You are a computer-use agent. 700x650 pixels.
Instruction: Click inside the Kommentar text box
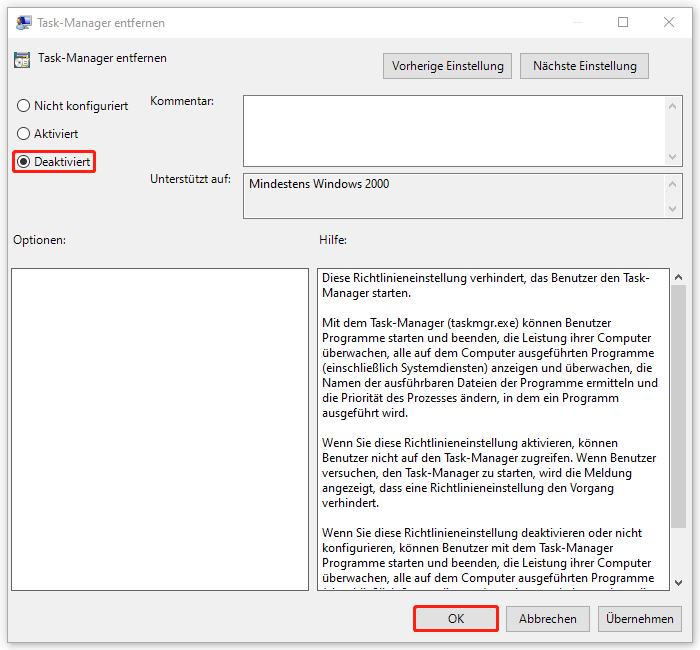[x=454, y=131]
